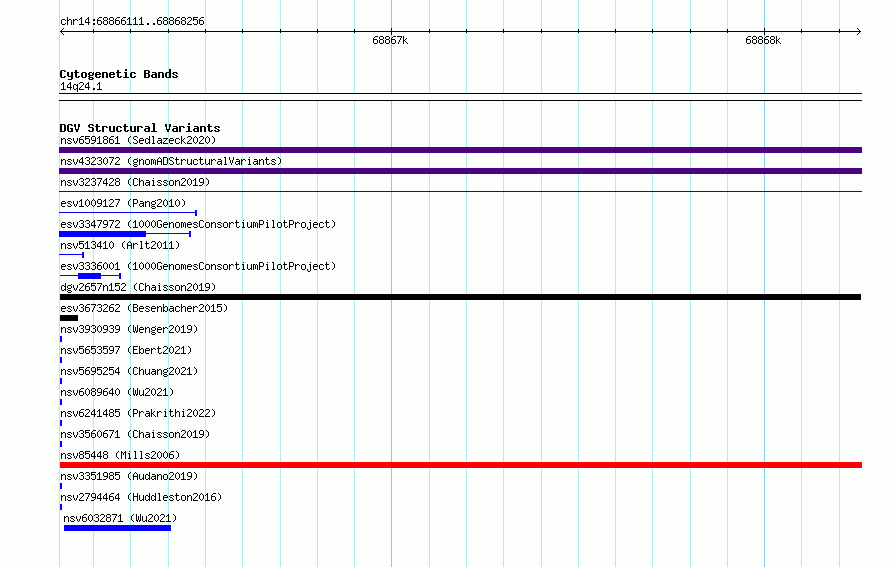The image size is (890, 567).
Task: Click the blue bar under nsv6032871
Action: (x=117, y=528)
